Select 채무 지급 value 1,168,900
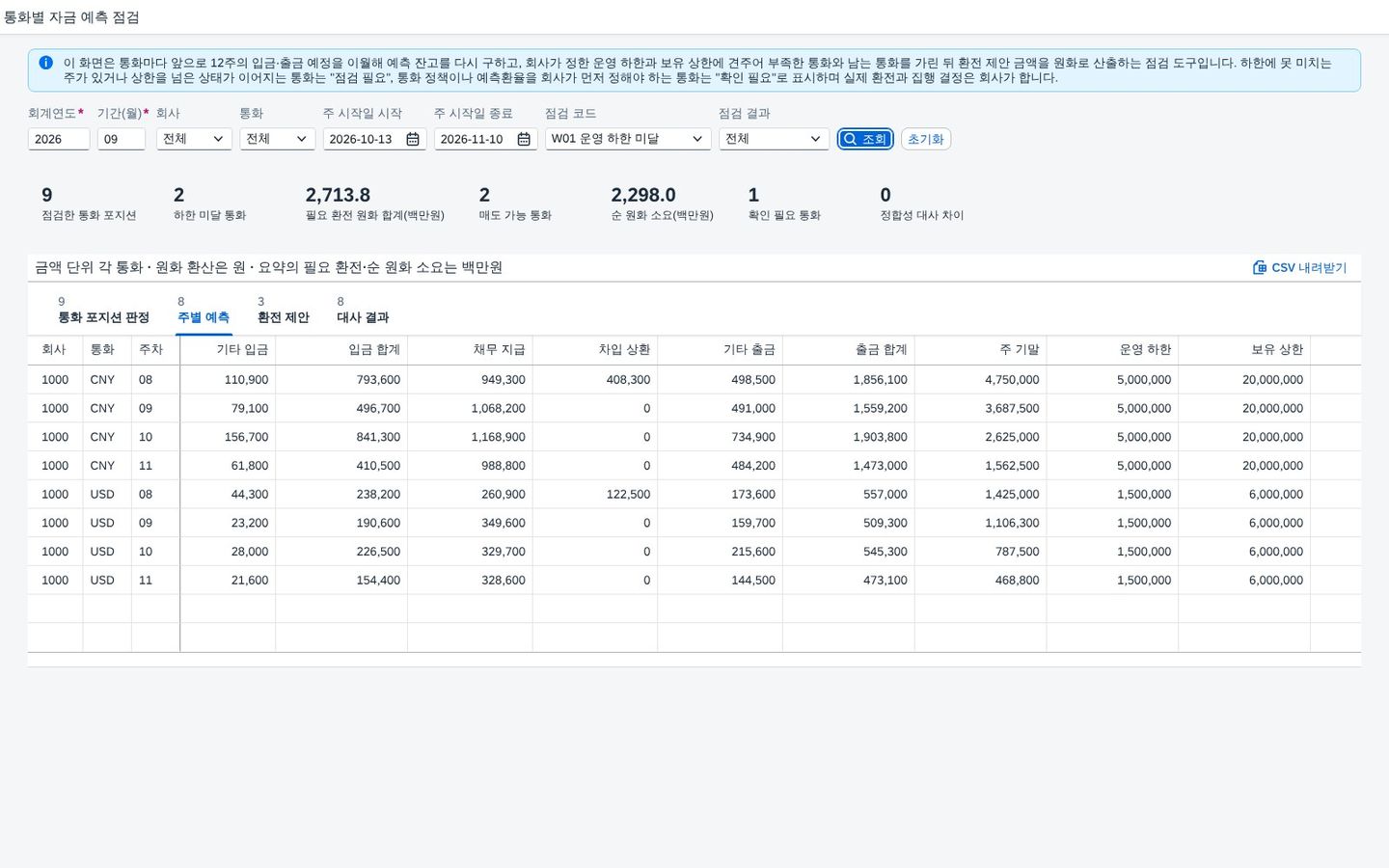1389x868 pixels. click(x=498, y=437)
